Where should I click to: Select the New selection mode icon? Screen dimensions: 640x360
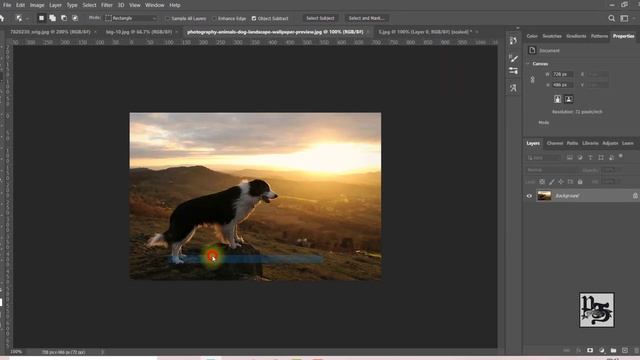(41, 18)
